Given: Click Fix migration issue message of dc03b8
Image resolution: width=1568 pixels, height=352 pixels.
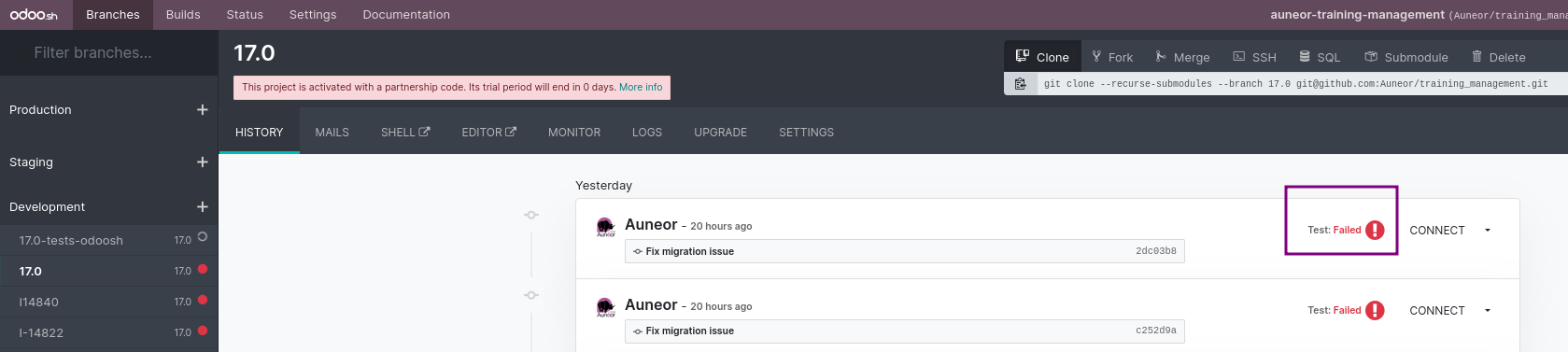Looking at the screenshot, I should (690, 251).
